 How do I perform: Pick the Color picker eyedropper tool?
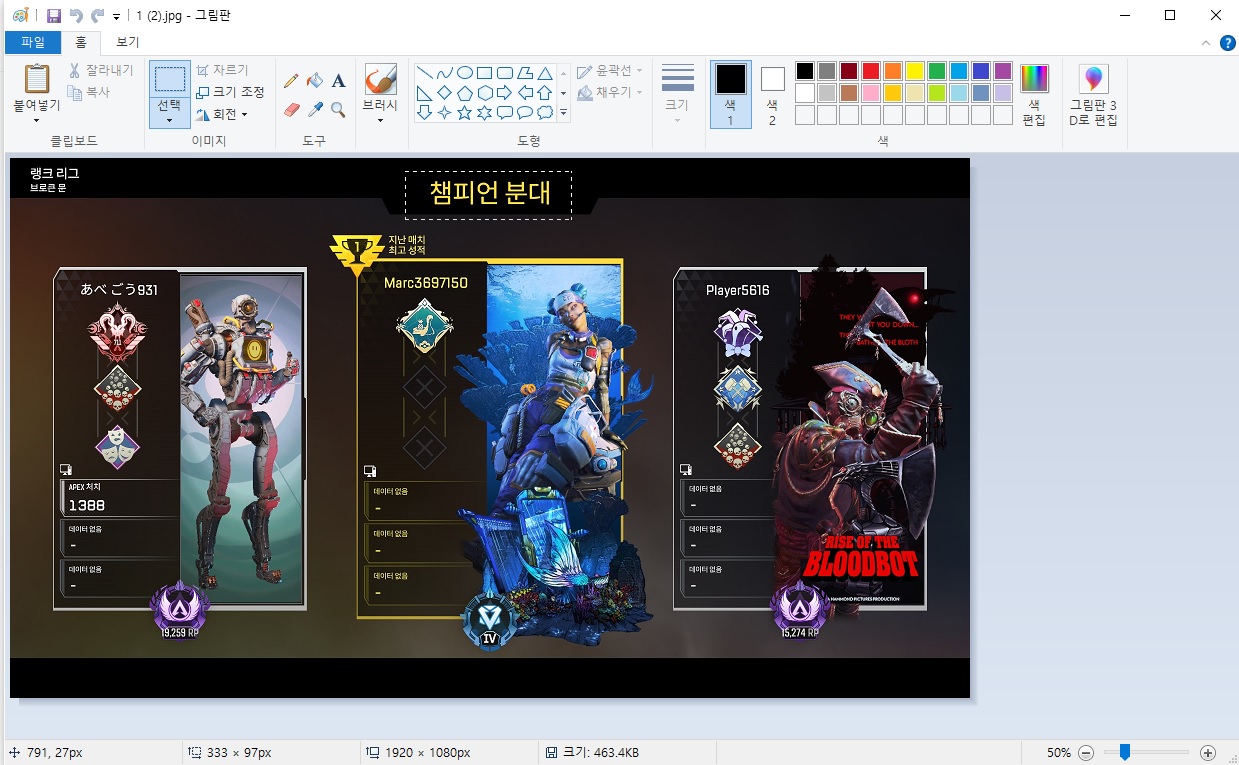(x=315, y=109)
